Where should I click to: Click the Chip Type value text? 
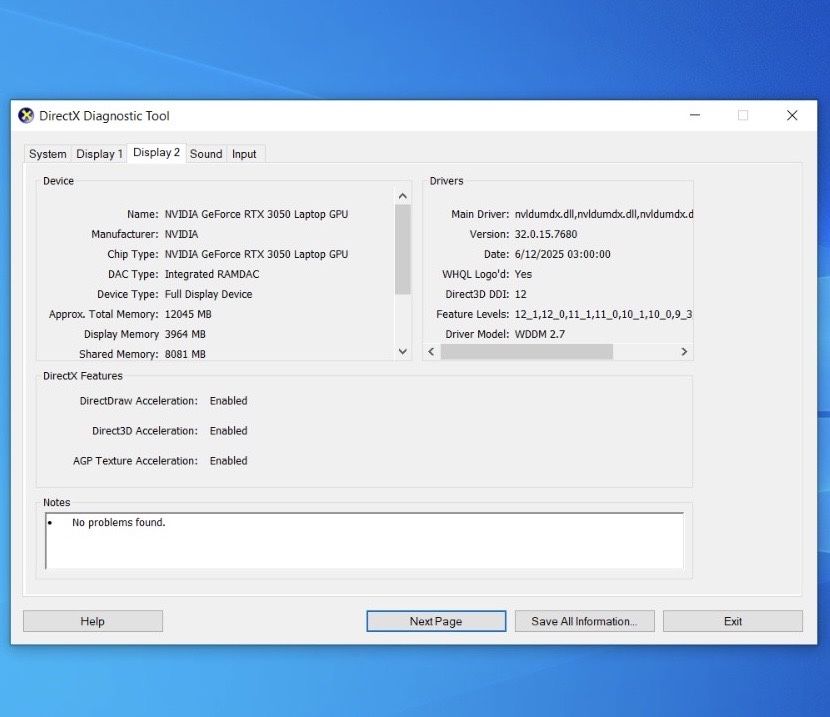coord(256,254)
